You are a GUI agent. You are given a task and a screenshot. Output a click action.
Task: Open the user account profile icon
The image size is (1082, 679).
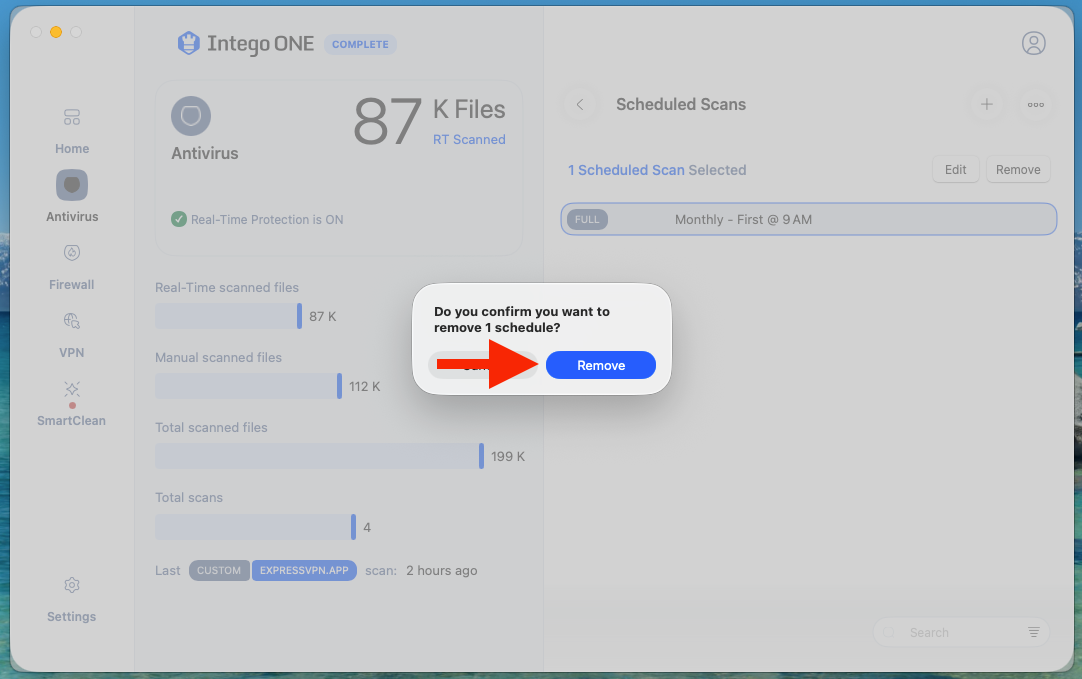pos(1033,43)
